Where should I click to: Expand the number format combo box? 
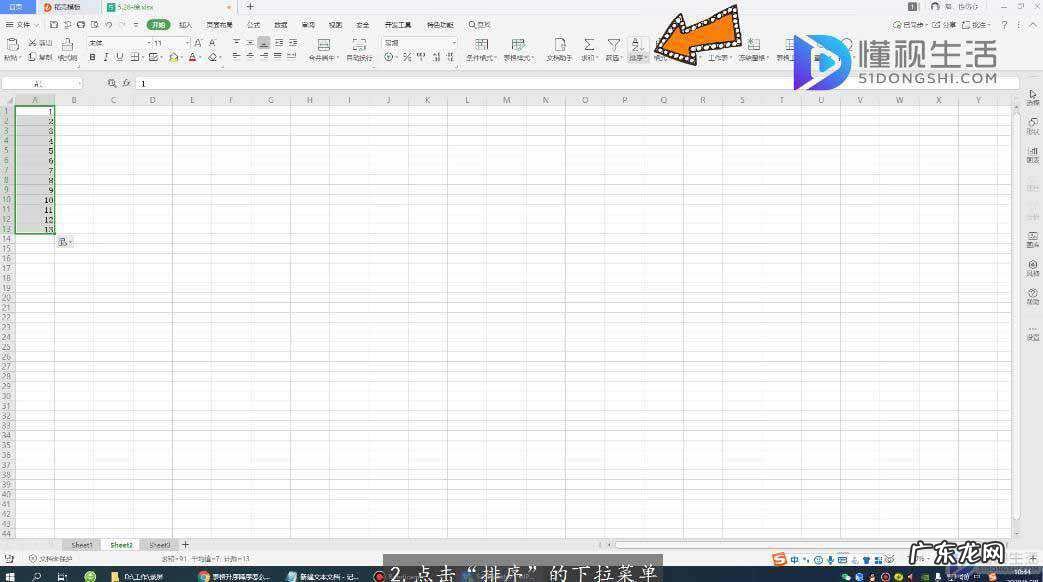[453, 43]
